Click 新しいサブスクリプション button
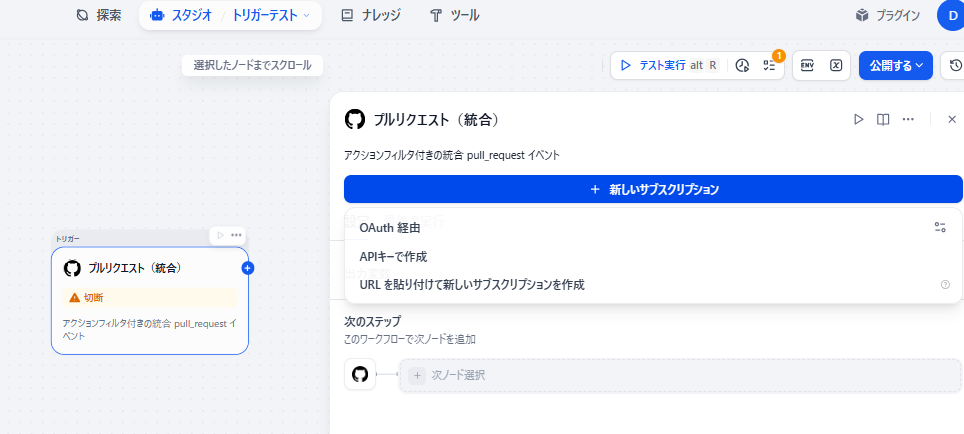Screen dimensions: 964x434 [653, 189]
